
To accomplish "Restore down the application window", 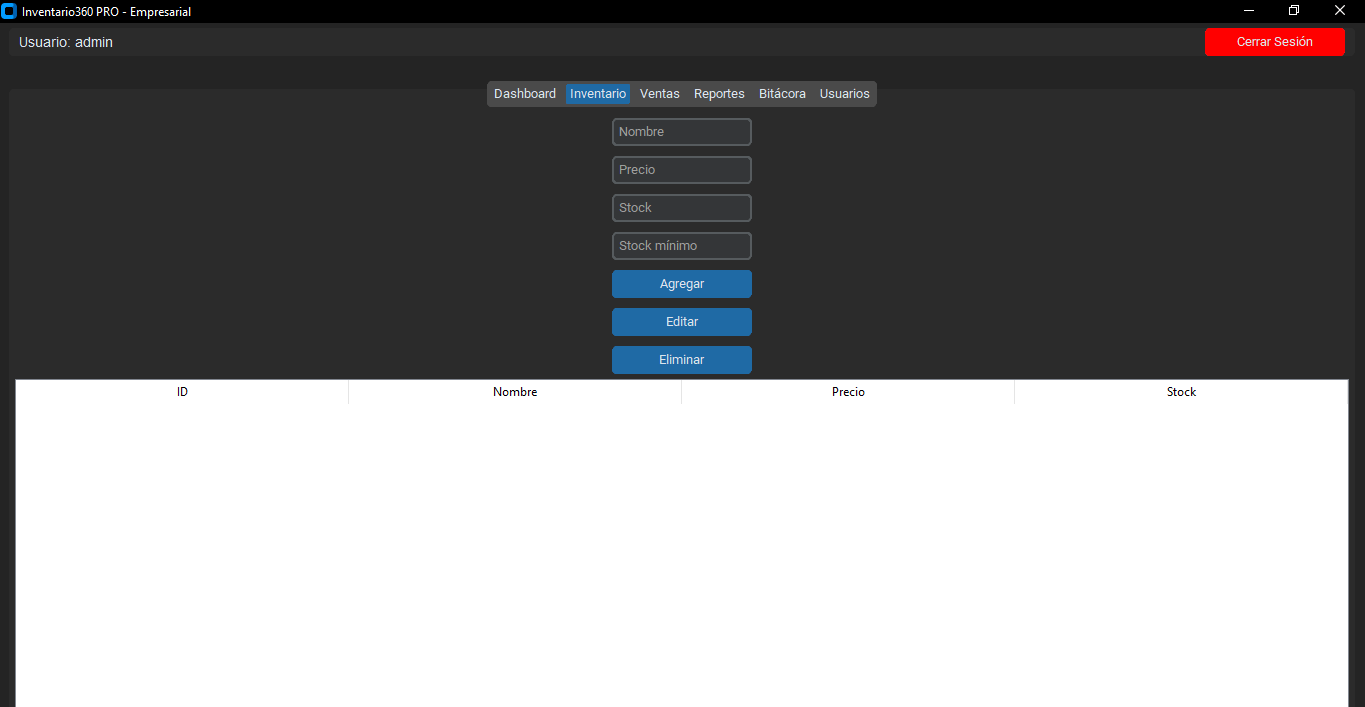I will point(1294,11).
